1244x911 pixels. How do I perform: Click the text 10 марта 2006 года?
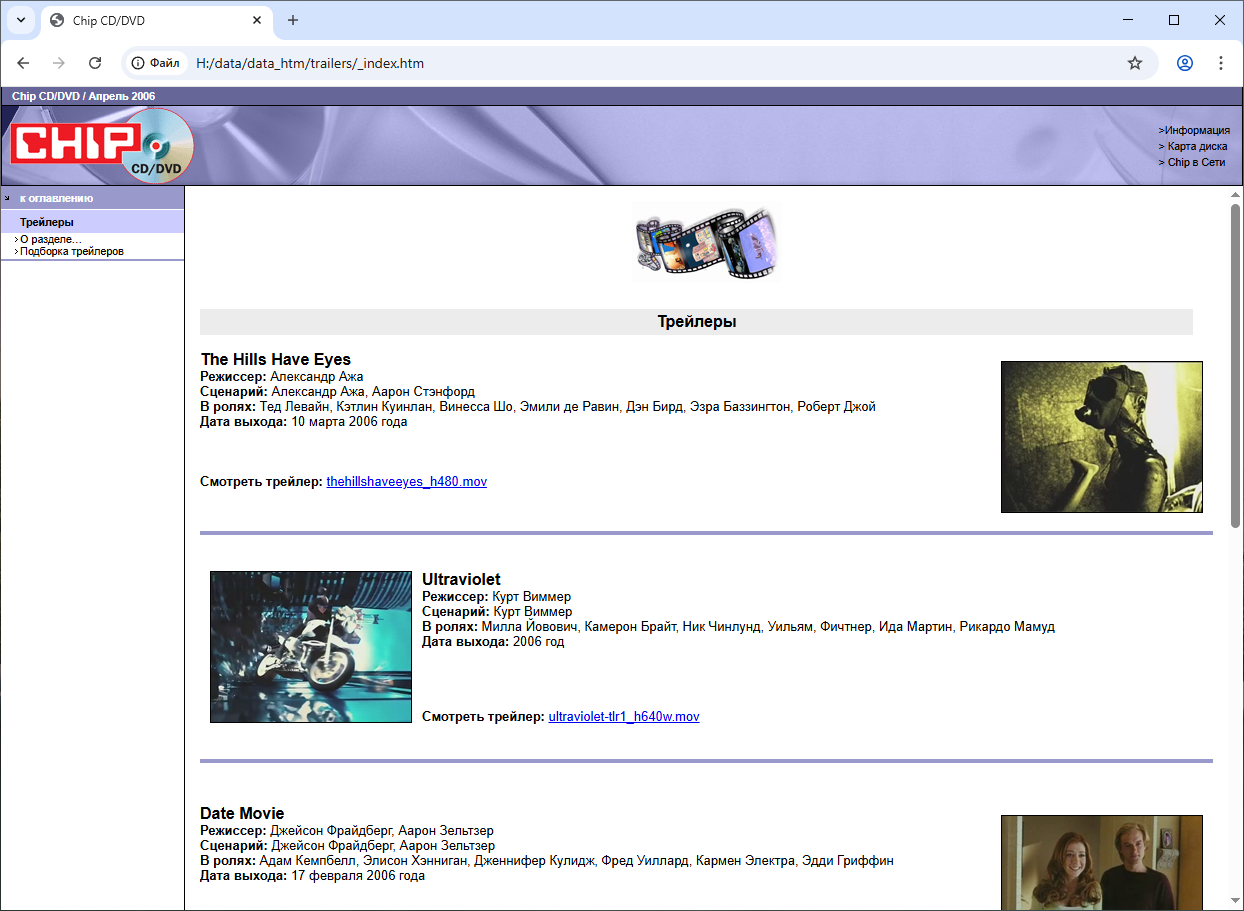[x=349, y=422]
